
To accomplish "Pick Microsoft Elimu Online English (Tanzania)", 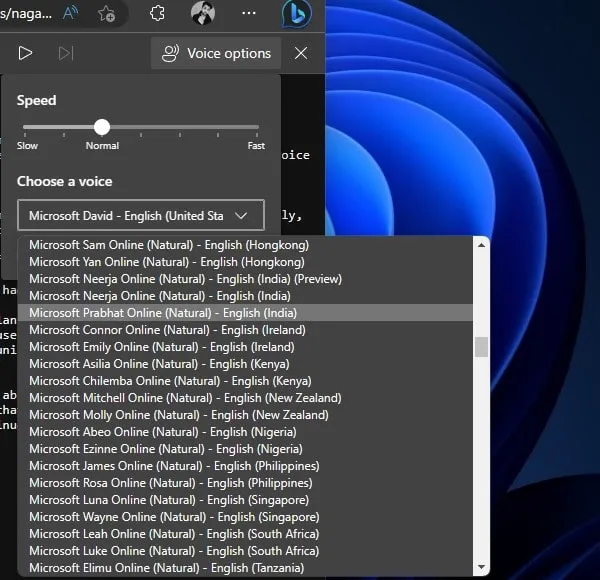I will pyautogui.click(x=245, y=568).
